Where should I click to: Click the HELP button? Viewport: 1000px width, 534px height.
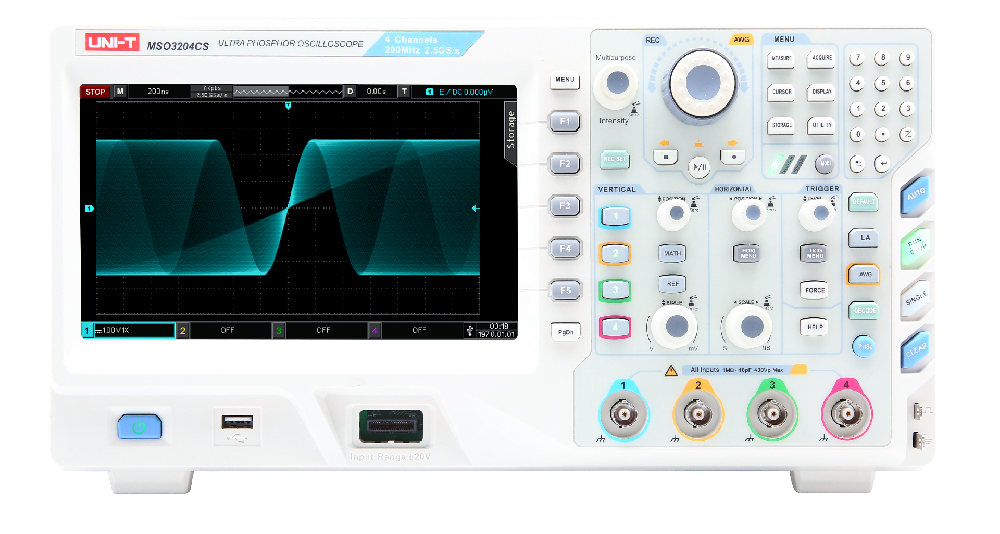point(814,327)
